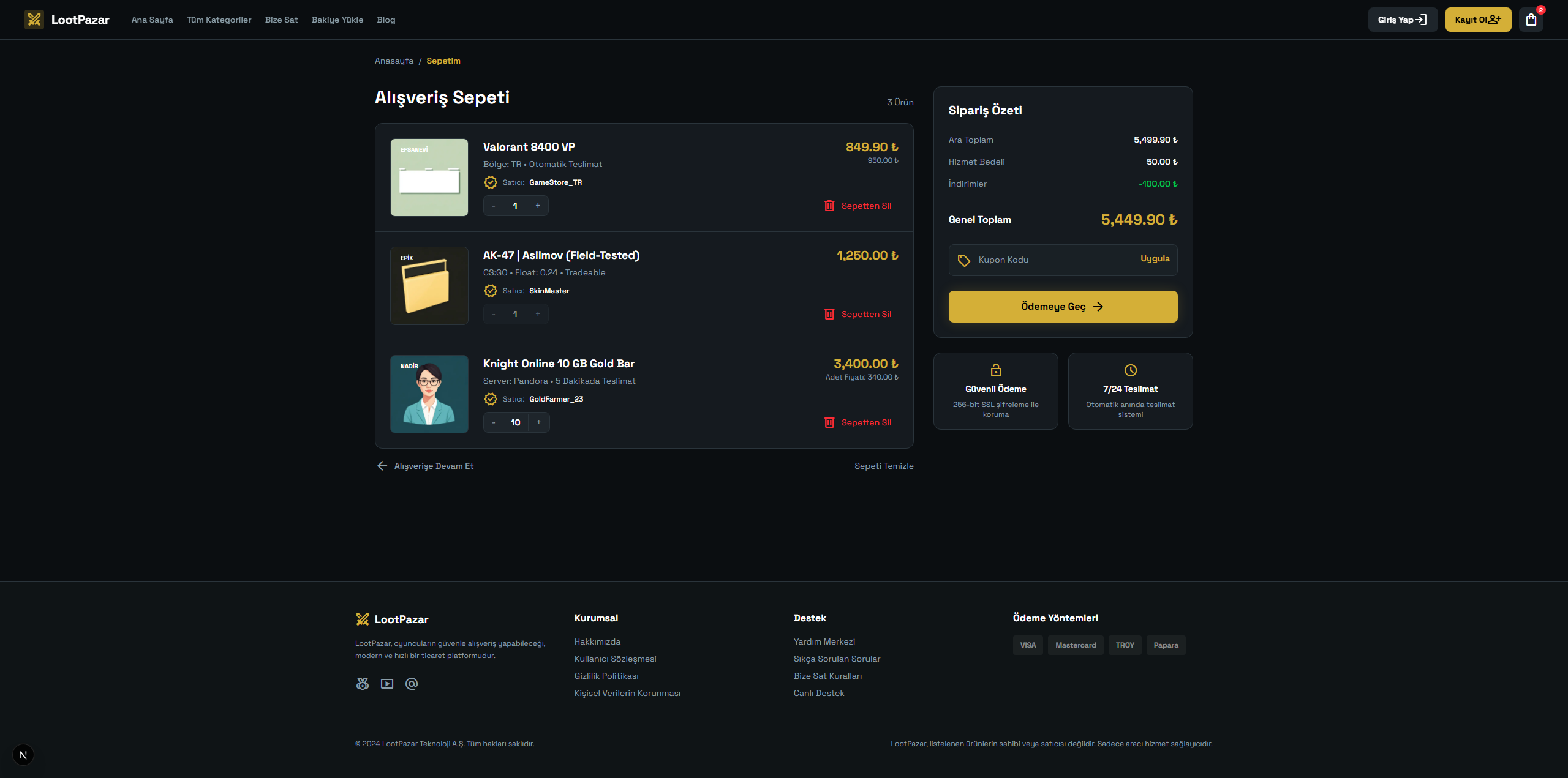The height and width of the screenshot is (778, 1568).
Task: Click the footer medal community icon
Action: [363, 684]
